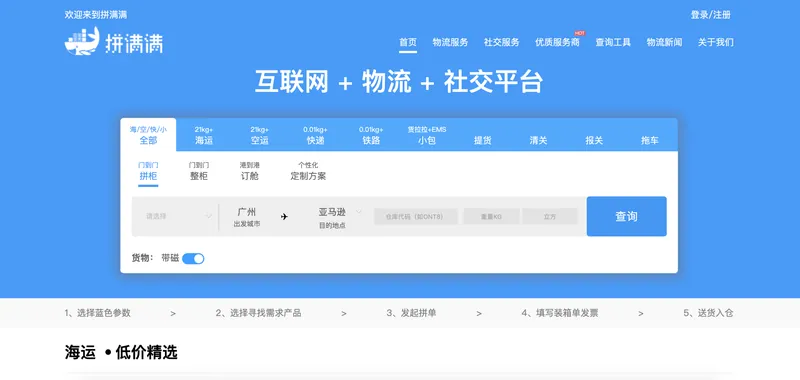Viewport: 800px width, 380px height.
Task: Click step 4、填写装箱单发票
Action: [x=561, y=313]
